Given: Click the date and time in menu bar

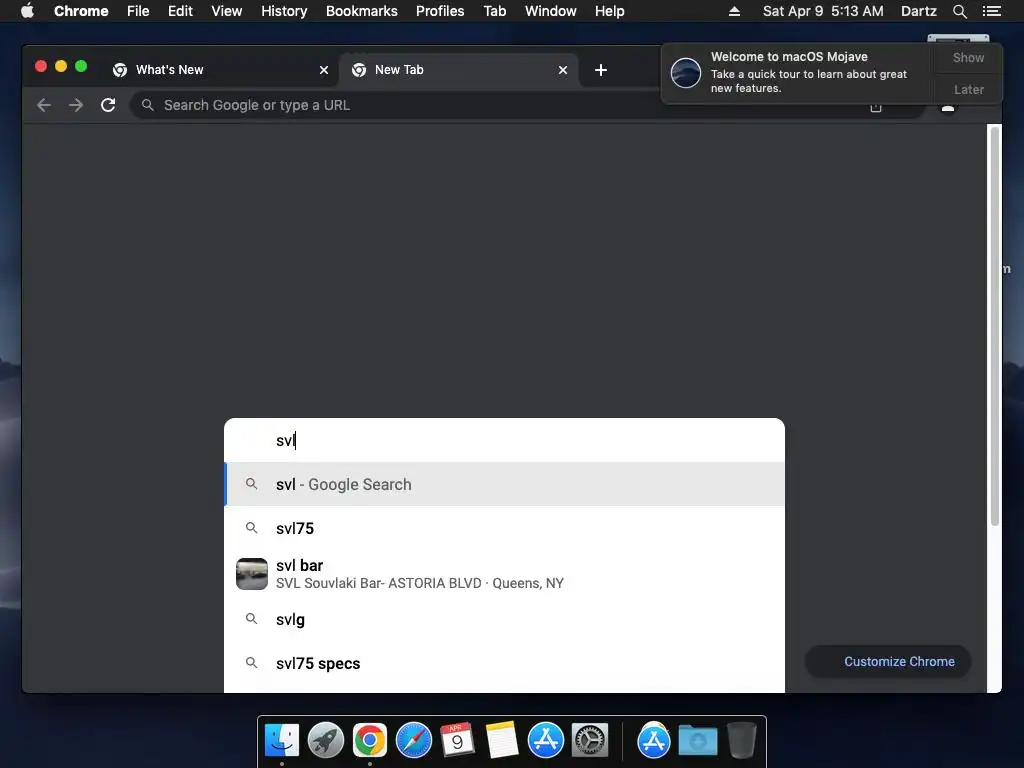Looking at the screenshot, I should 823,11.
